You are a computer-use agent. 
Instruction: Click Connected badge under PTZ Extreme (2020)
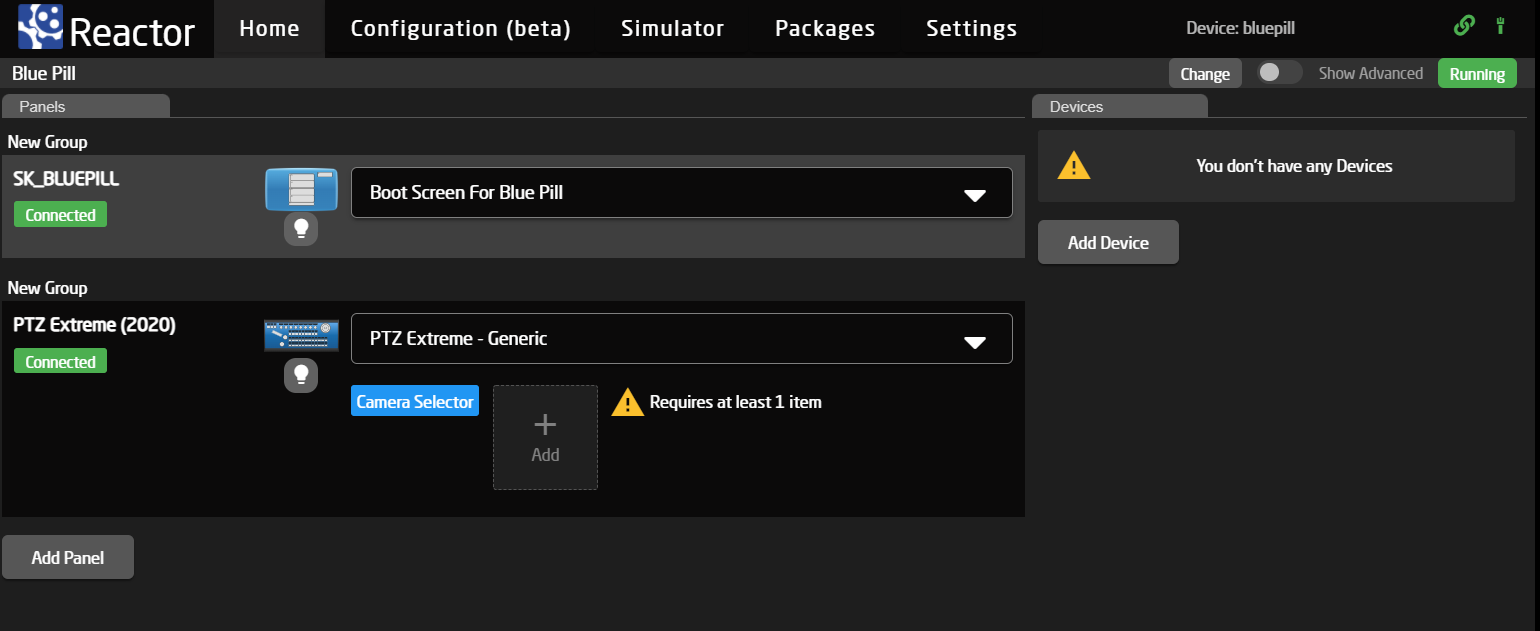coord(60,362)
